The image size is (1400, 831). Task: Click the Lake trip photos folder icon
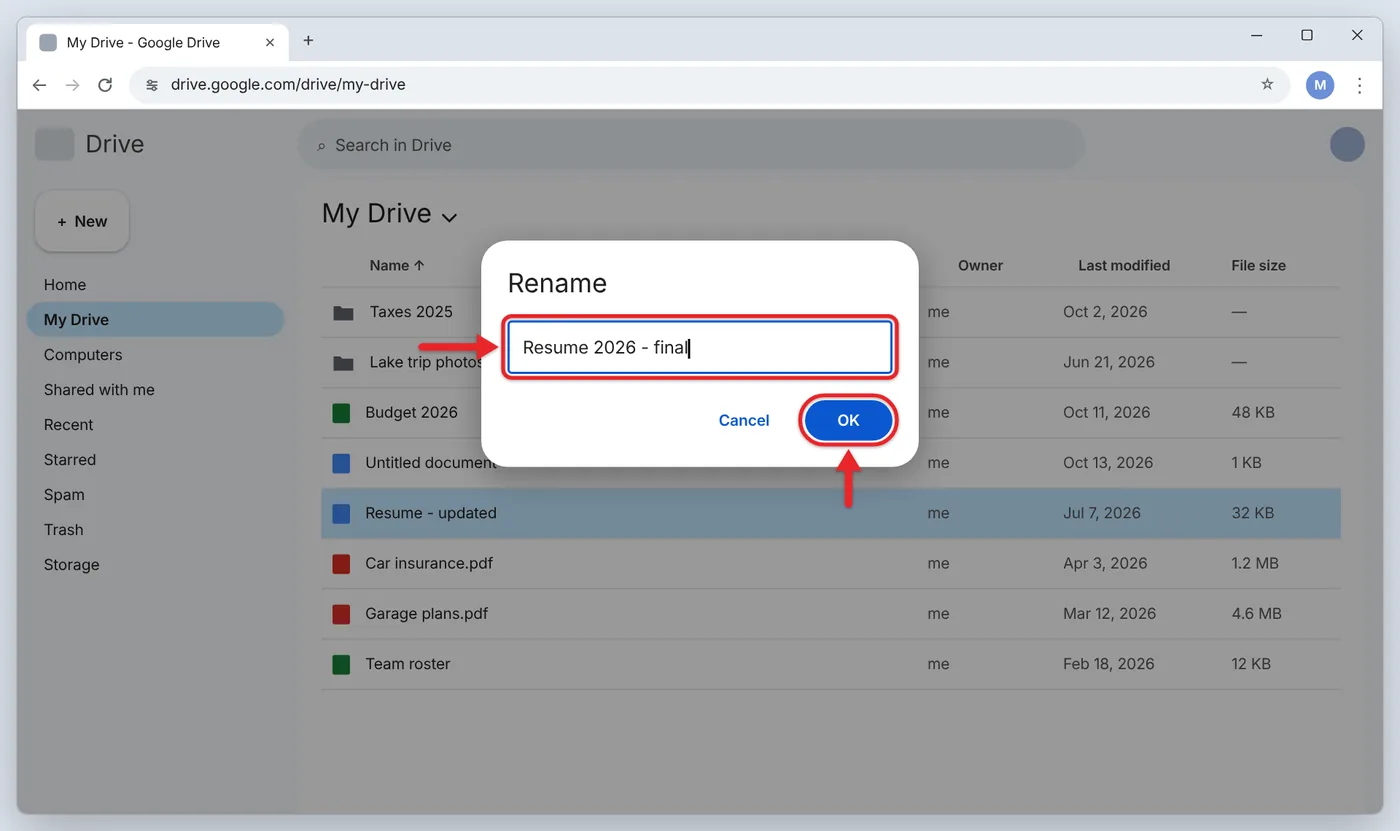tap(344, 363)
